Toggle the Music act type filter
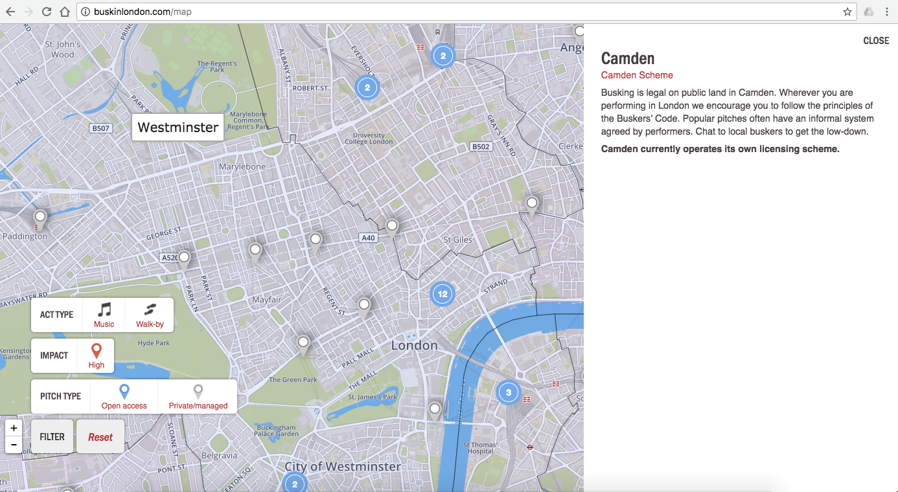The width and height of the screenshot is (898, 492). click(x=104, y=315)
